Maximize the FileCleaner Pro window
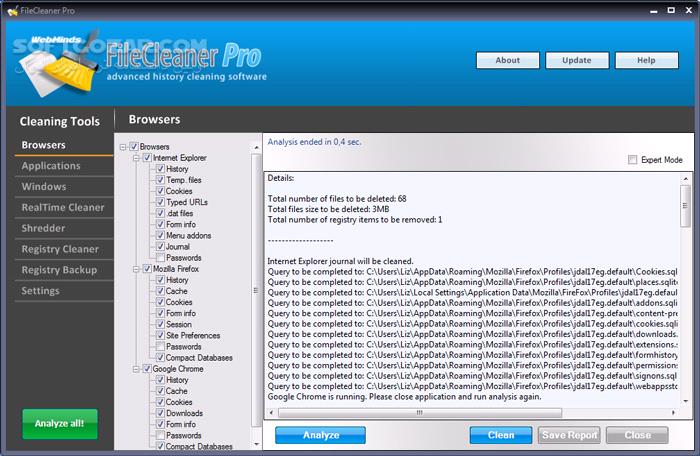This screenshot has width=700, height=456. [x=671, y=10]
